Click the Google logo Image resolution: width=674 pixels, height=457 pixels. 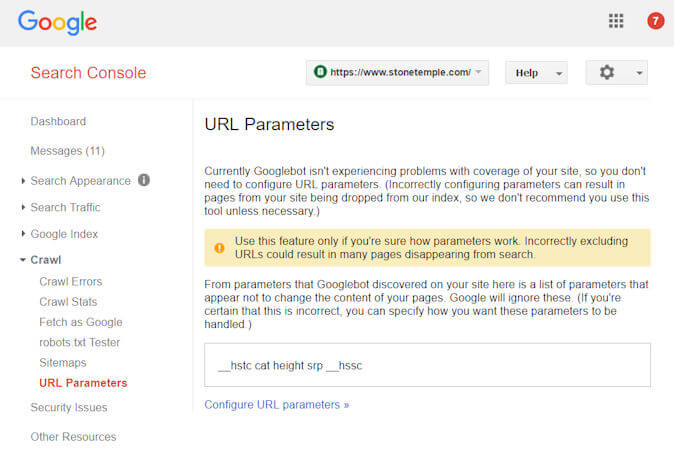tap(58, 22)
